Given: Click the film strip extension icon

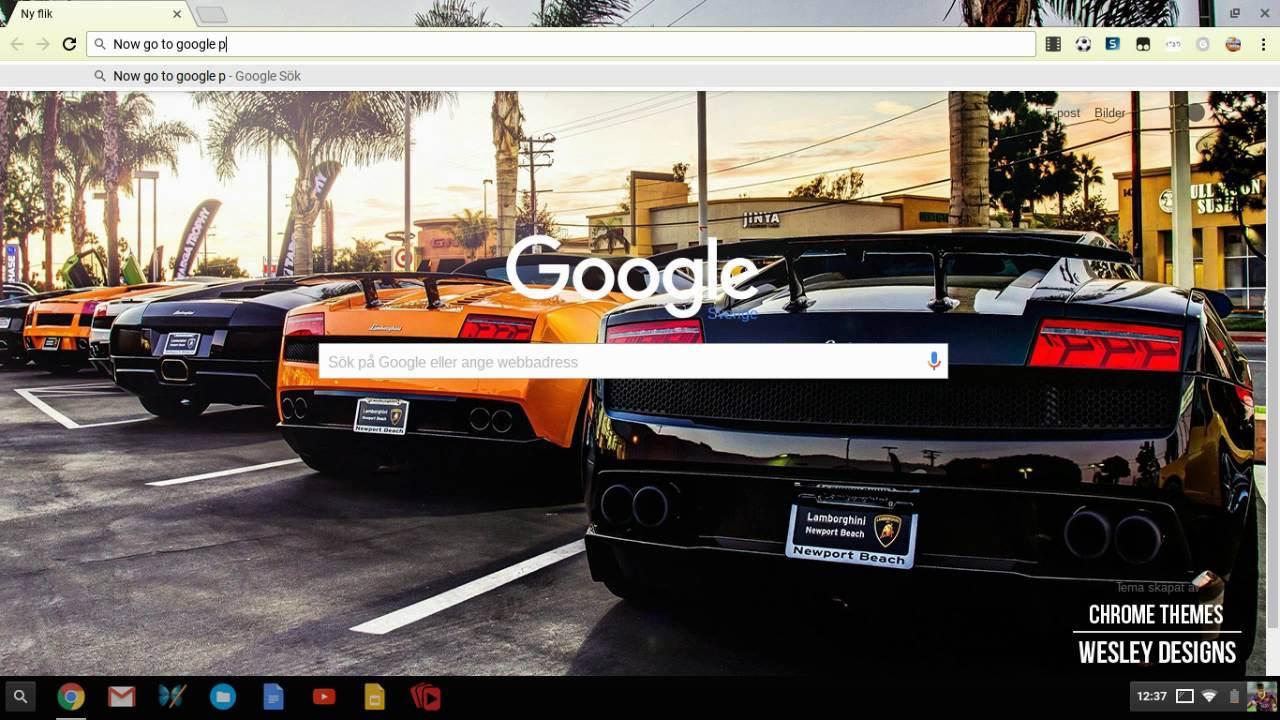Looking at the screenshot, I should pyautogui.click(x=1053, y=44).
